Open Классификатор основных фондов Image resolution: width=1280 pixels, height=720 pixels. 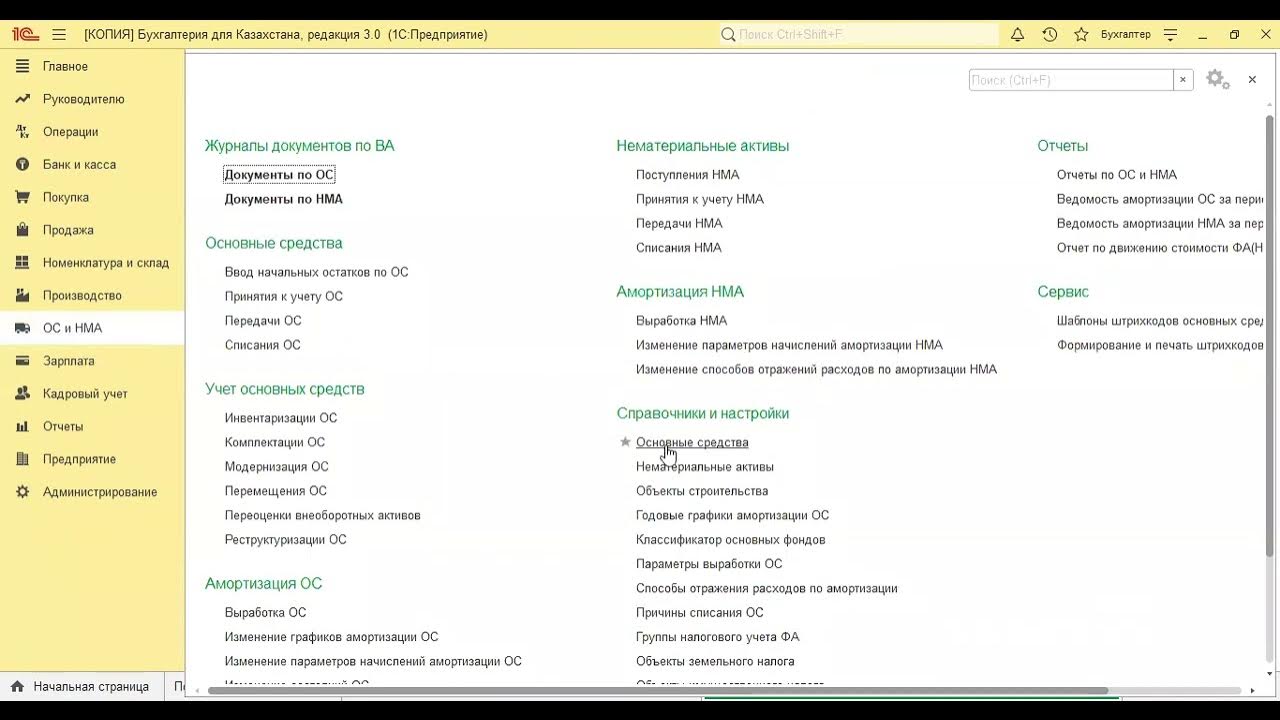[x=730, y=540]
